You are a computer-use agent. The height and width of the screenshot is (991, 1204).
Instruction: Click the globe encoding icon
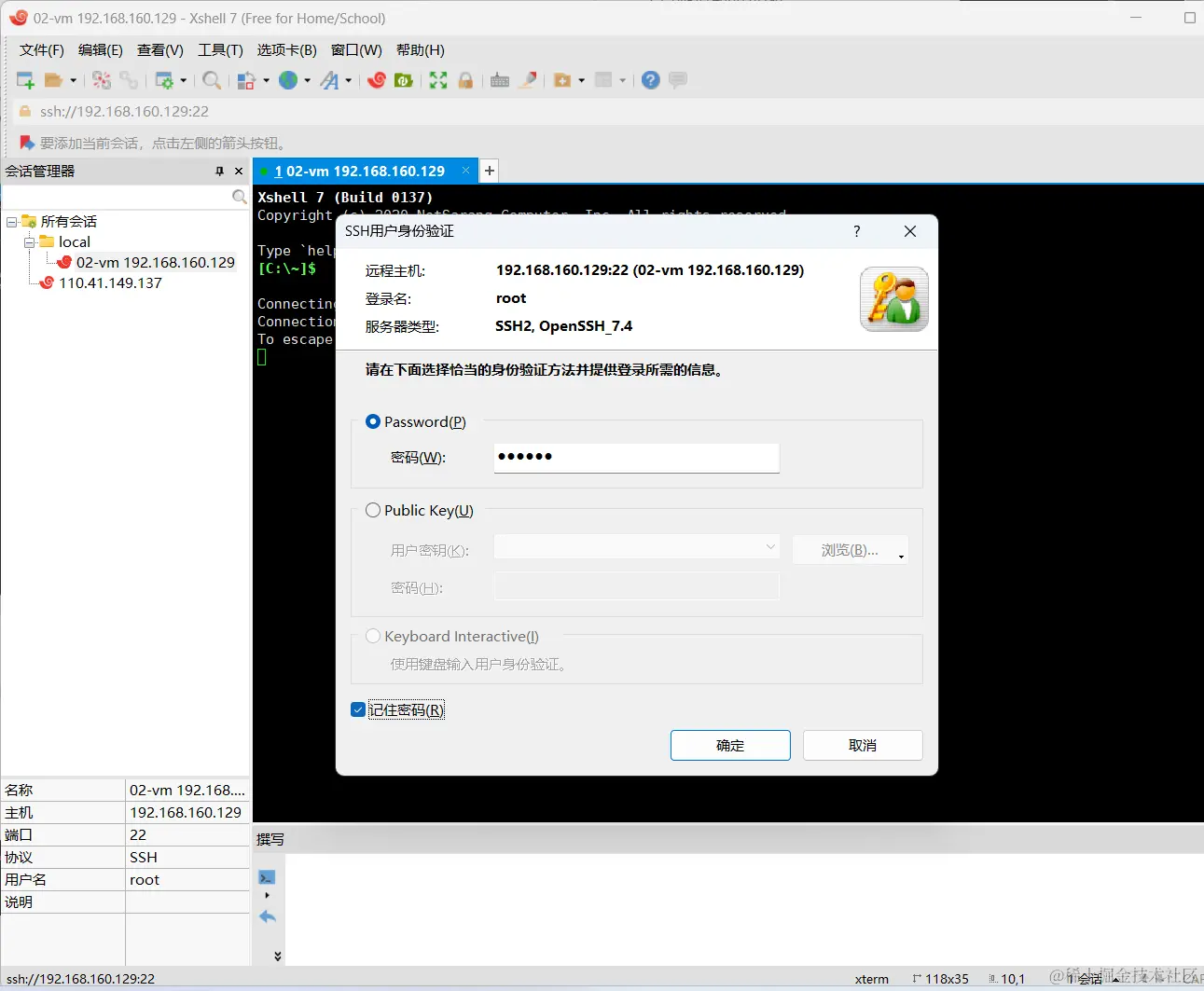tap(288, 80)
